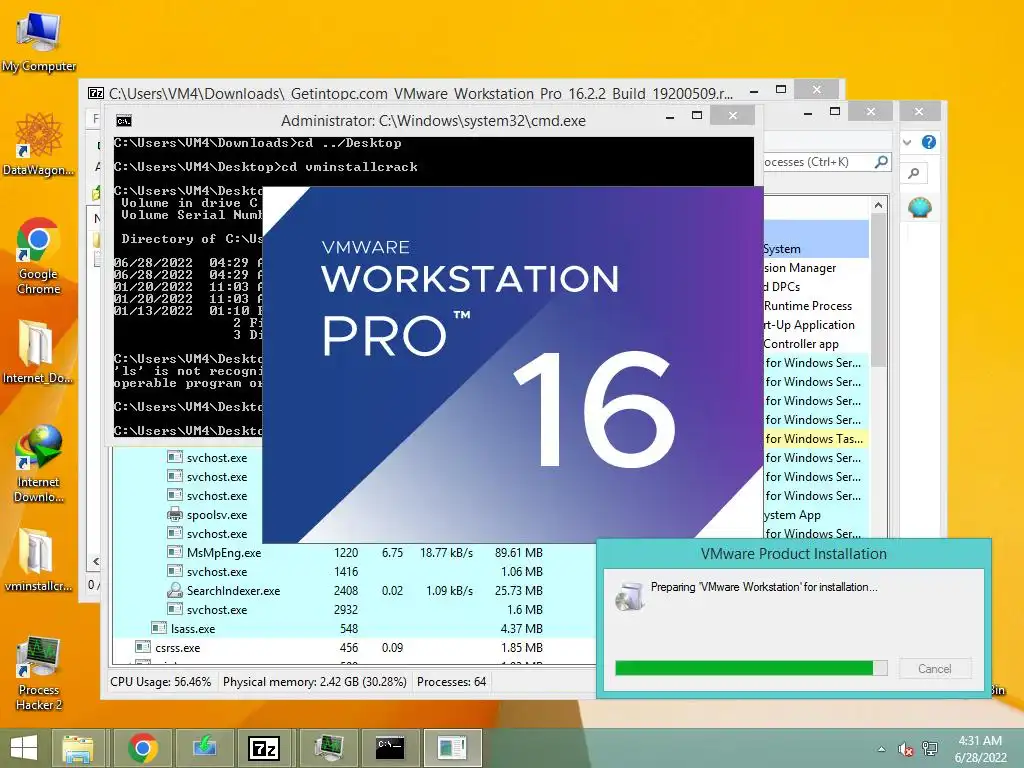
Task: Click the Physical memory status entry
Action: point(315,682)
